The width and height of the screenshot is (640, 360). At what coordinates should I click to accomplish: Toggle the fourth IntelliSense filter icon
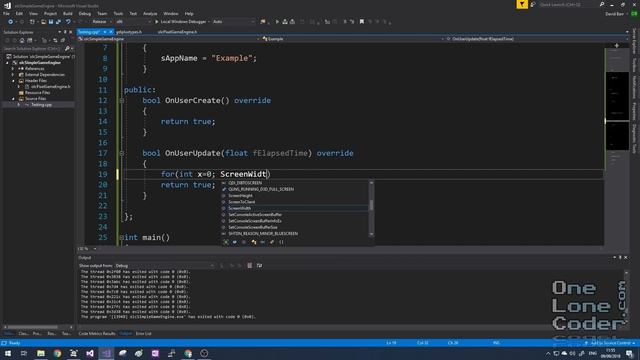253,242
